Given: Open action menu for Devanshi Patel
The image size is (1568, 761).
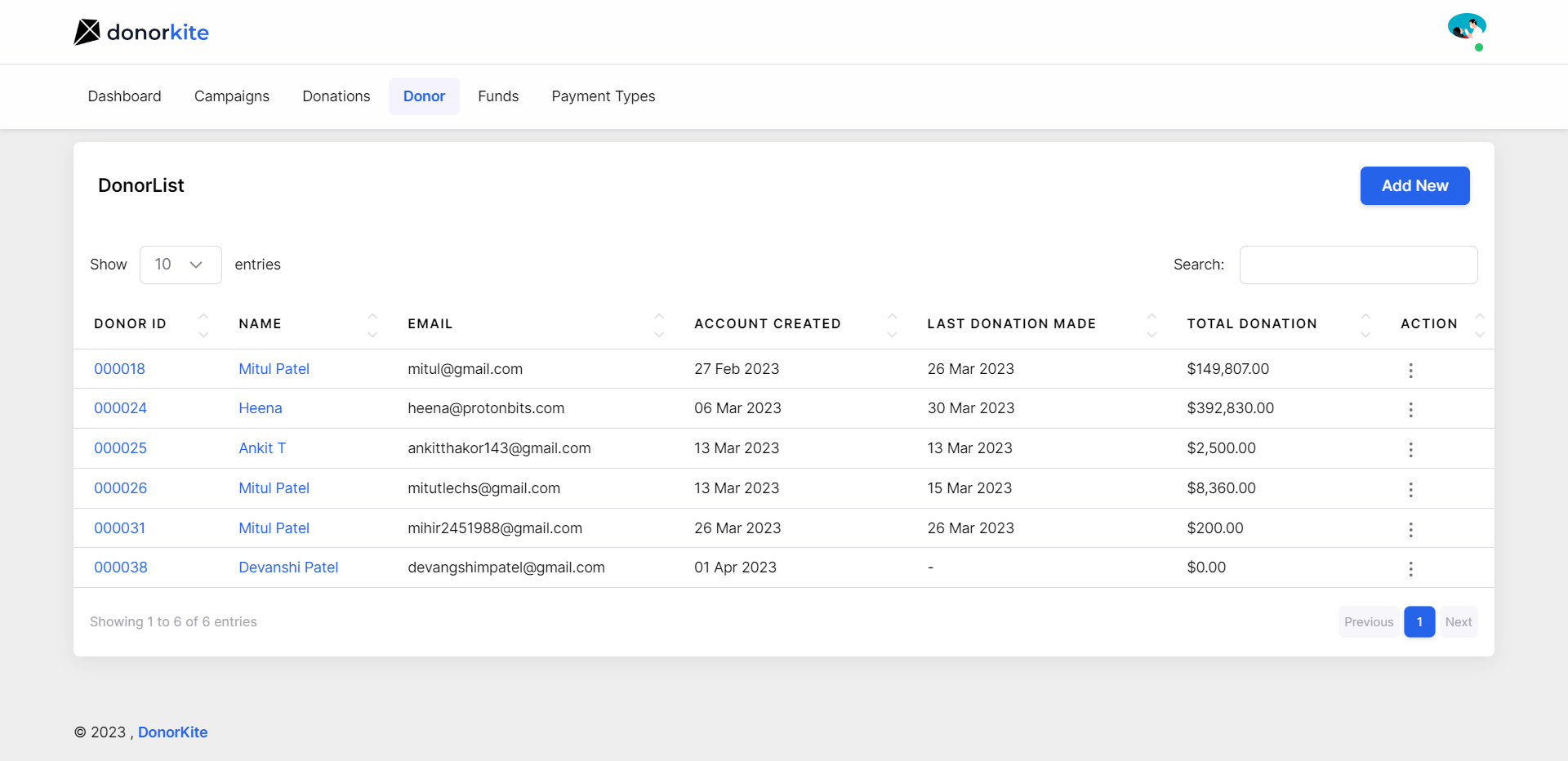Looking at the screenshot, I should click(x=1410, y=568).
